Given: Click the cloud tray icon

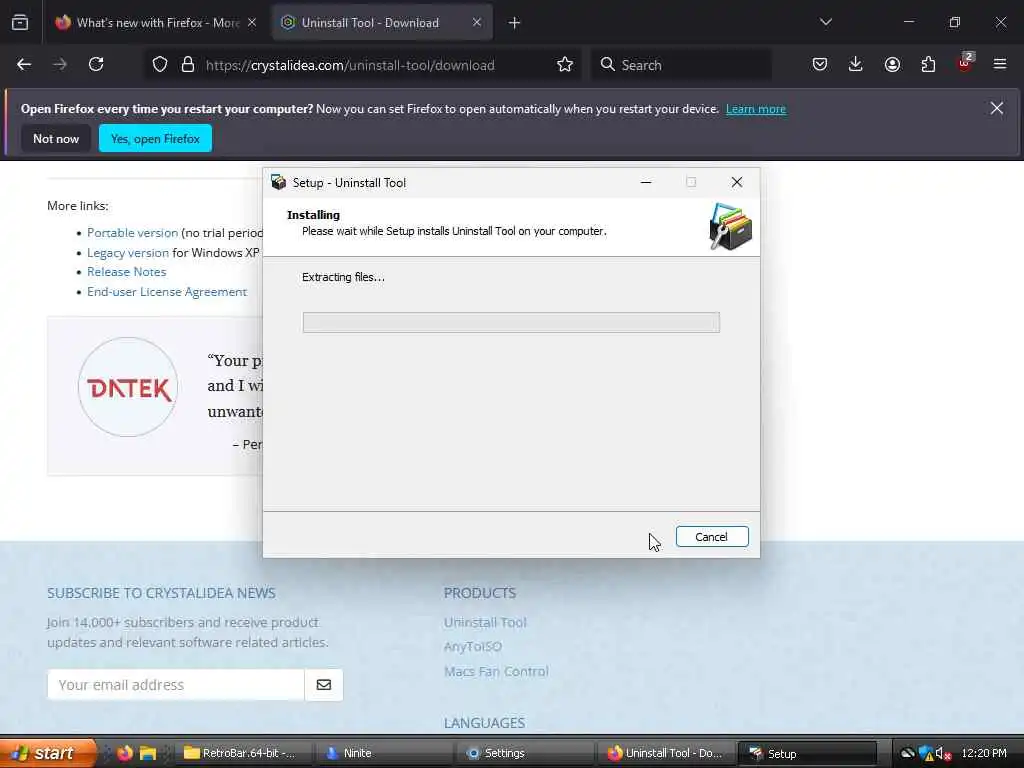Looking at the screenshot, I should pyautogui.click(x=908, y=753).
